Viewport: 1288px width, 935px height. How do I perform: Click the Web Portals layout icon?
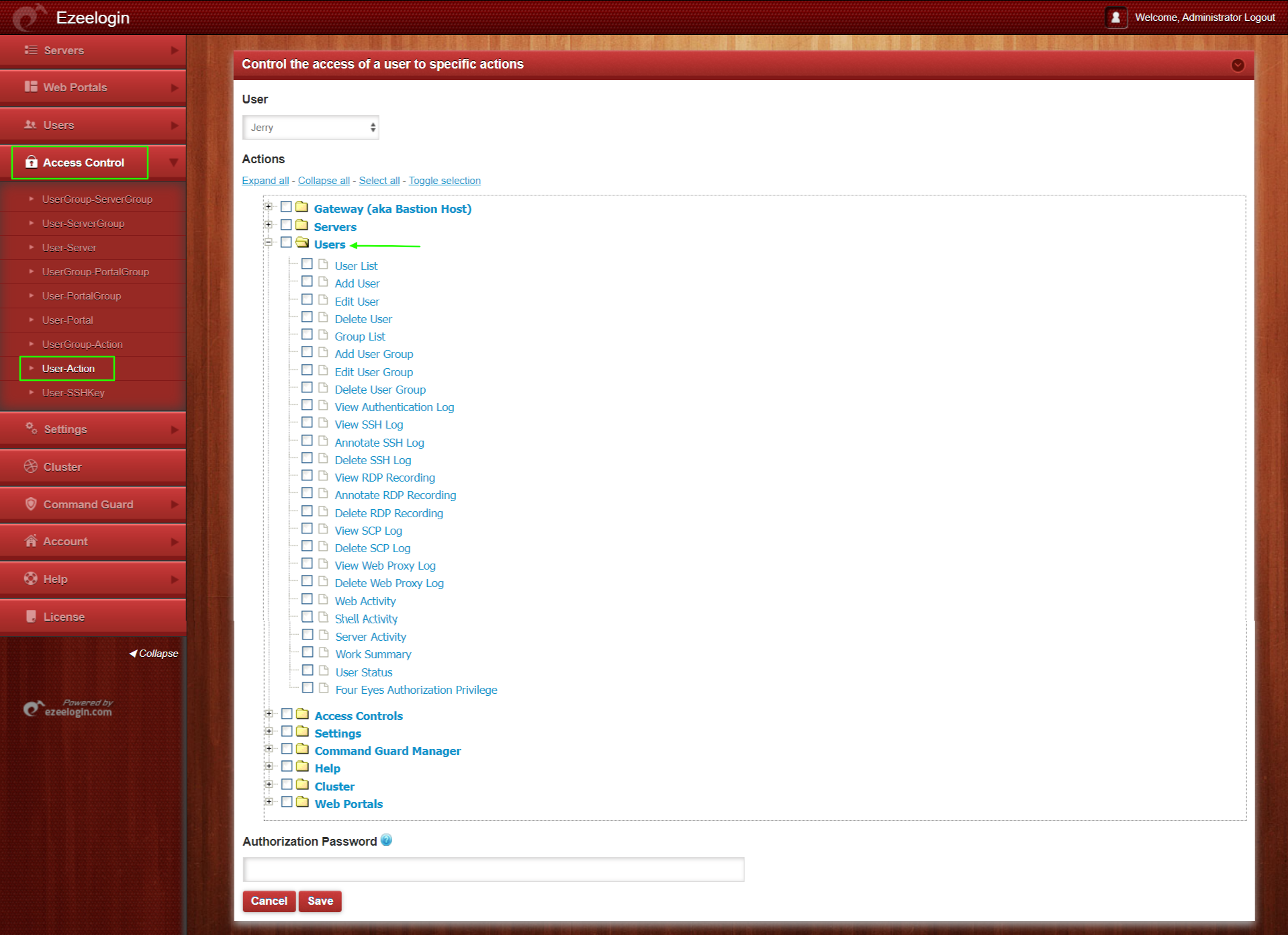(x=31, y=87)
